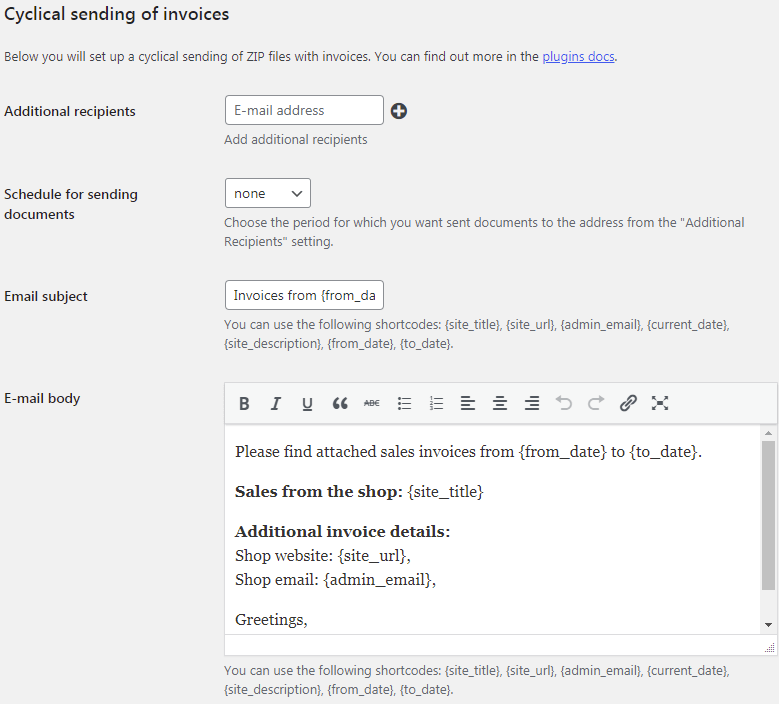779x704 pixels.
Task: Toggle underline in editor toolbar
Action: pyautogui.click(x=308, y=404)
